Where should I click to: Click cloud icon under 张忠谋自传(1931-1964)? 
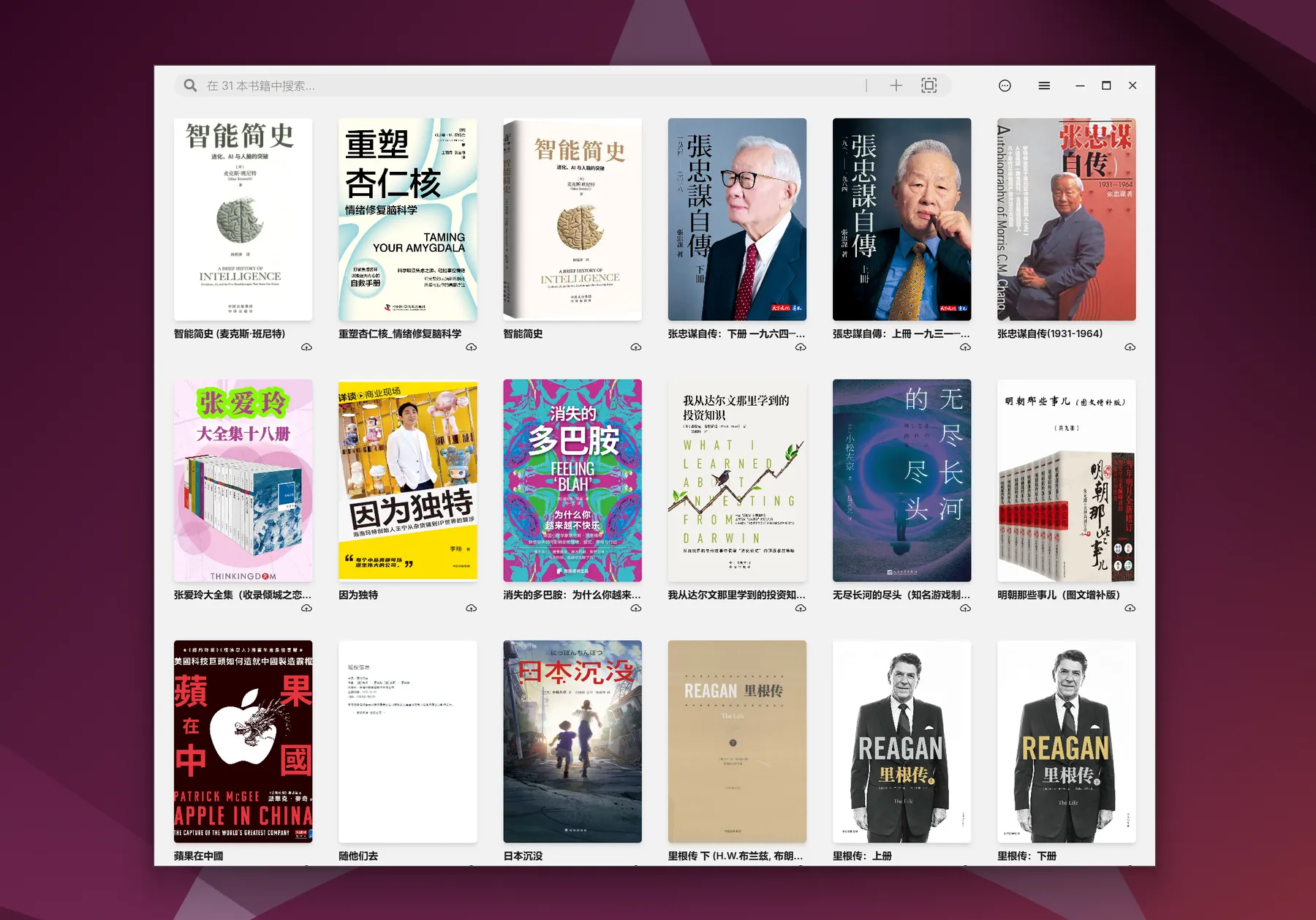[x=1130, y=347]
